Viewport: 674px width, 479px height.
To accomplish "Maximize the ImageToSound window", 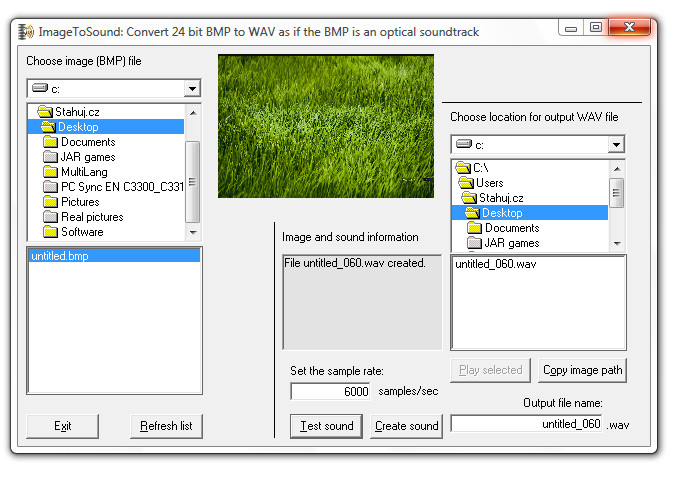I will (x=596, y=28).
